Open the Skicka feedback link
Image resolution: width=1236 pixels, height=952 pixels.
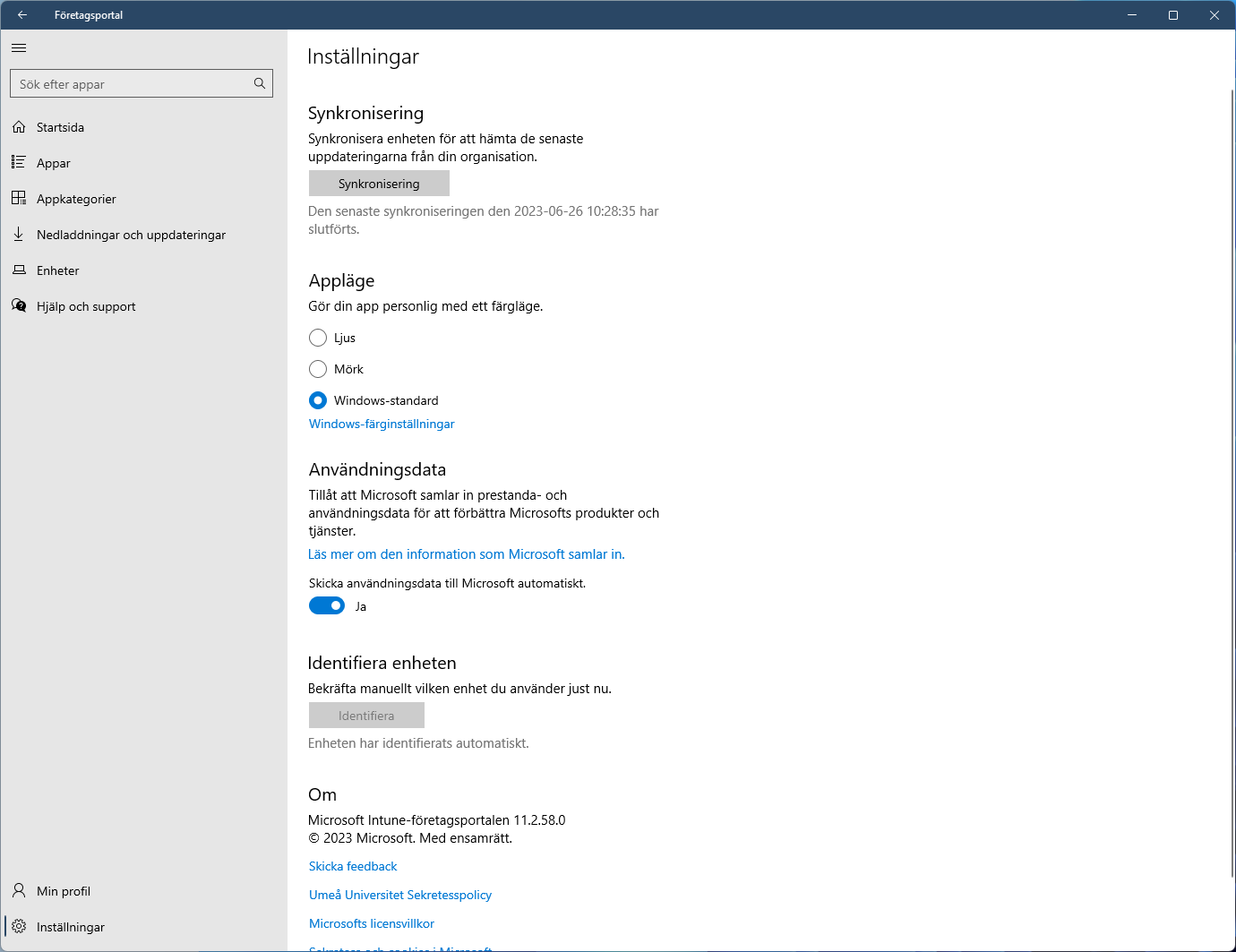[353, 866]
